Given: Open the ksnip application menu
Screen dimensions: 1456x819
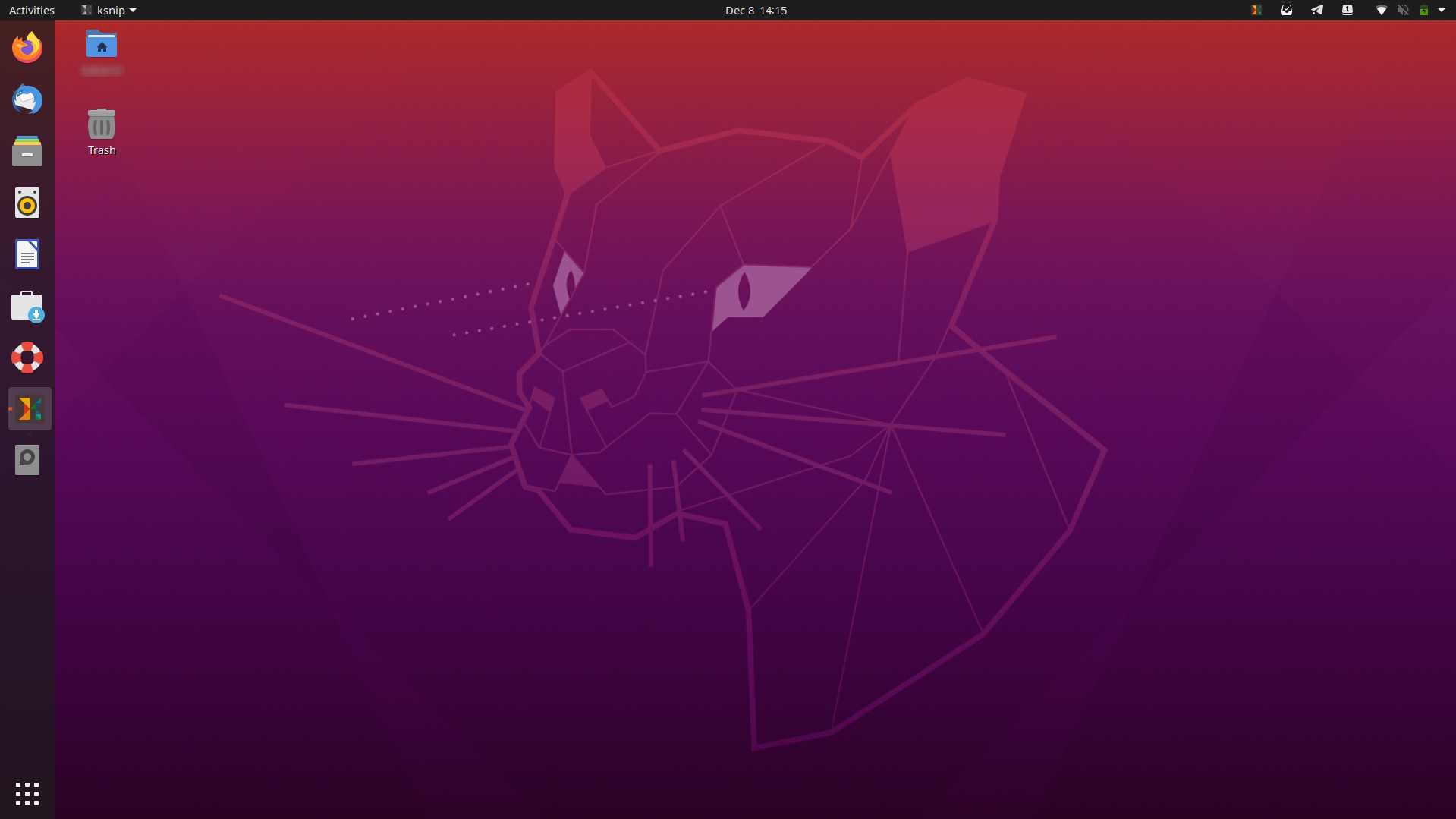Looking at the screenshot, I should [108, 10].
